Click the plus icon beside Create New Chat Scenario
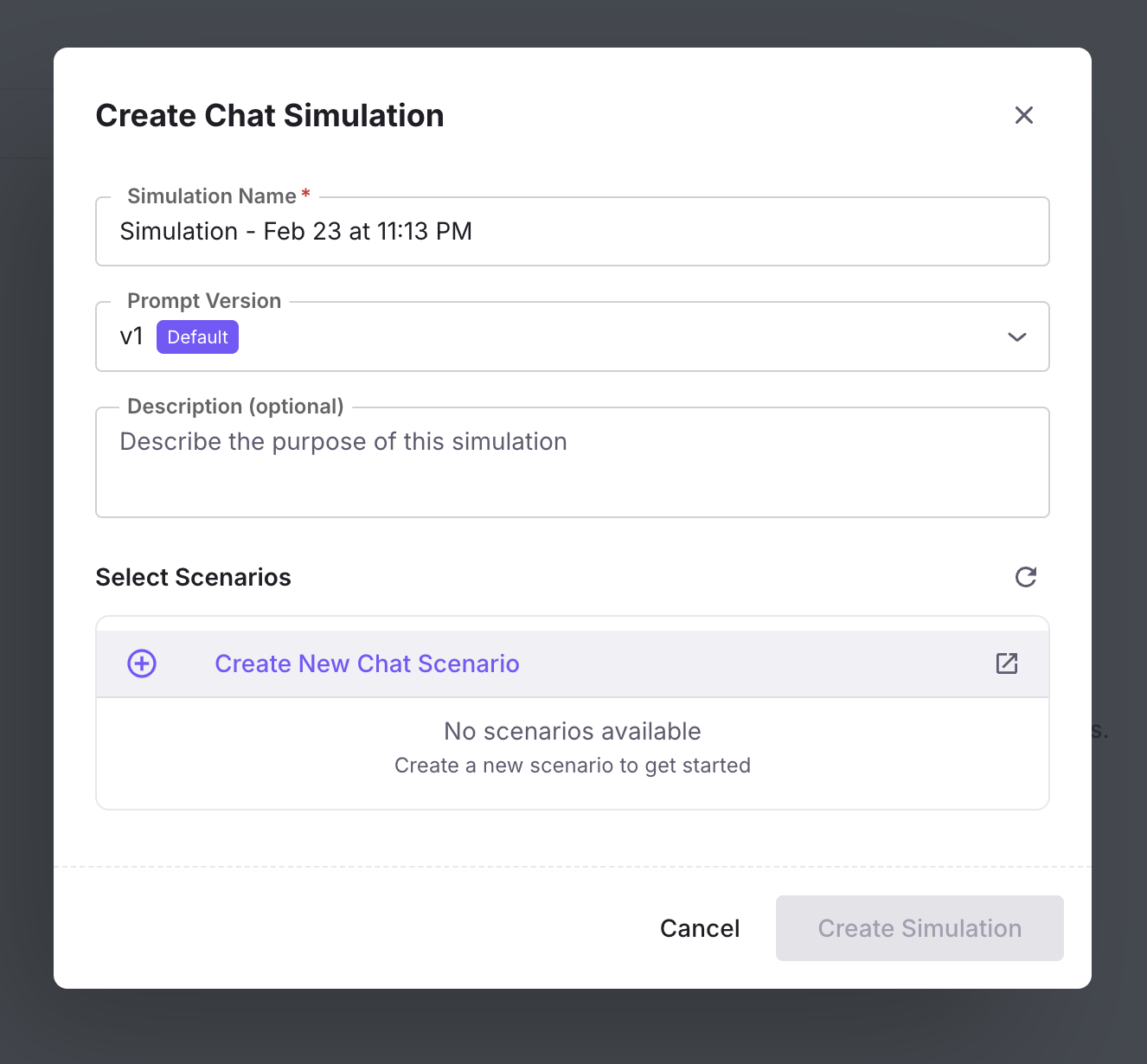 (x=141, y=663)
